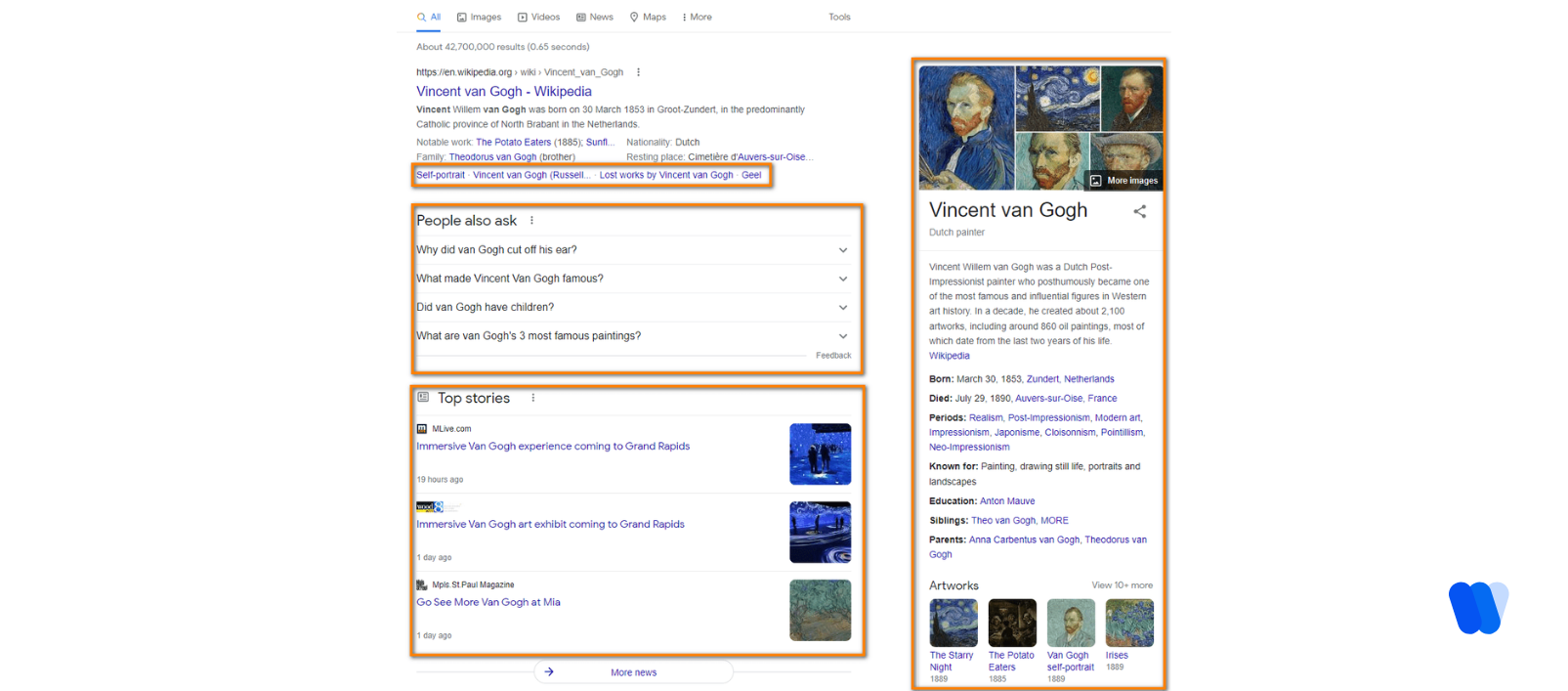Open the Videos search tab
Screen dimensions: 1568x691
(x=538, y=17)
